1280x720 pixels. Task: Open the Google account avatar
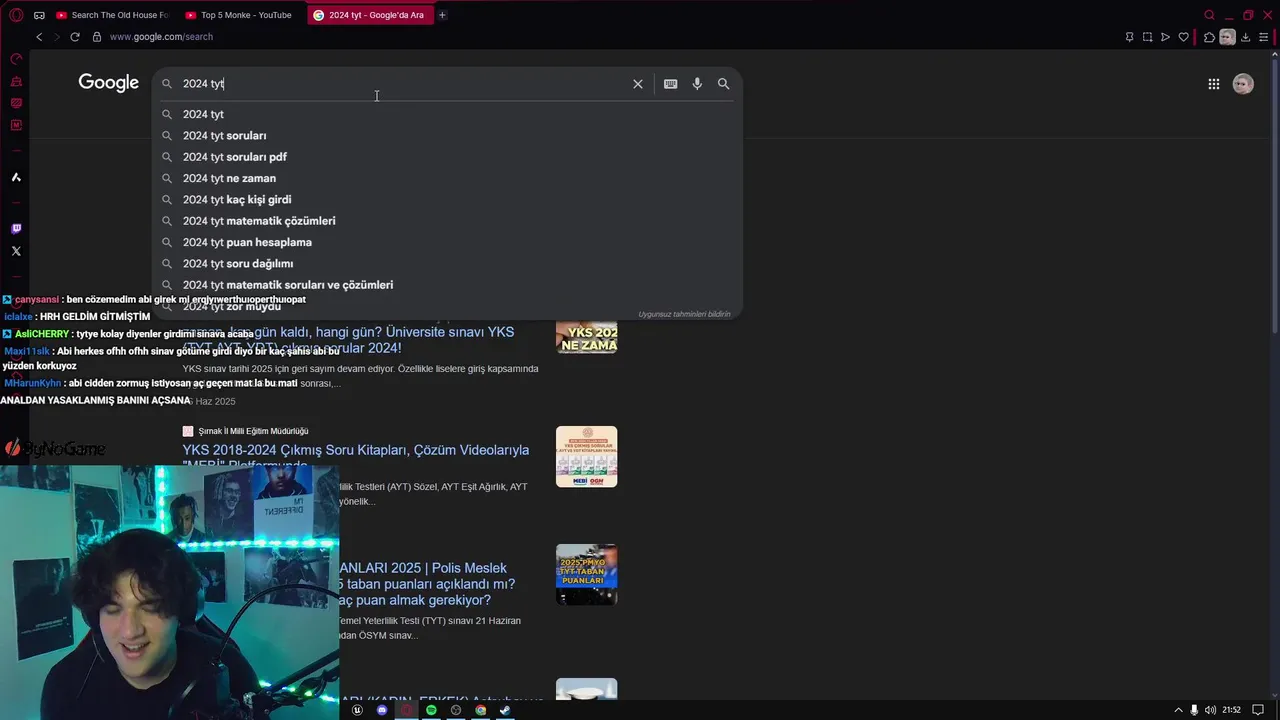click(x=1243, y=84)
